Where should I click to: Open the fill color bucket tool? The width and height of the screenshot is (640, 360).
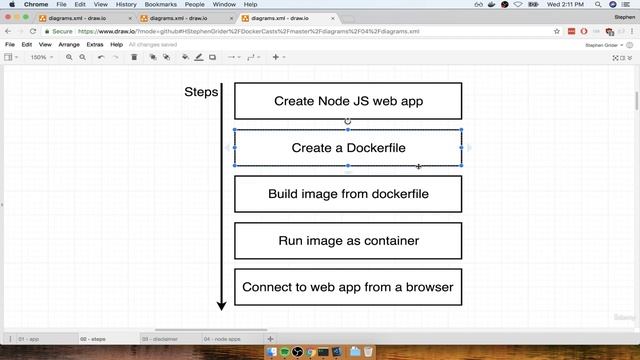click(x=185, y=58)
